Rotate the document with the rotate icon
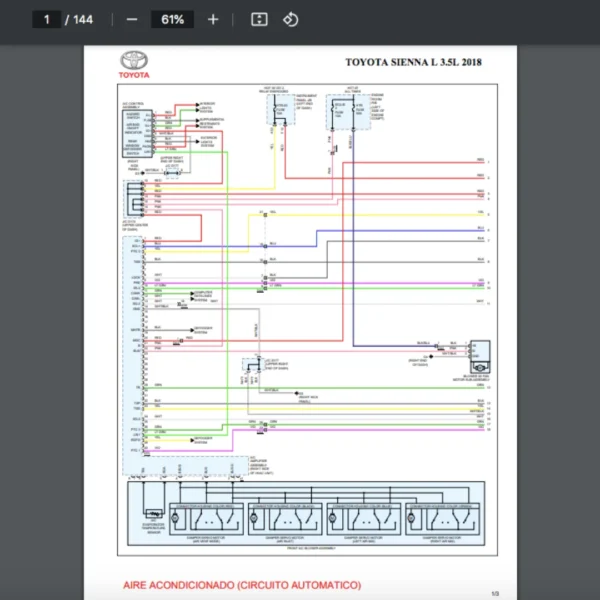600x600 pixels. [x=290, y=20]
